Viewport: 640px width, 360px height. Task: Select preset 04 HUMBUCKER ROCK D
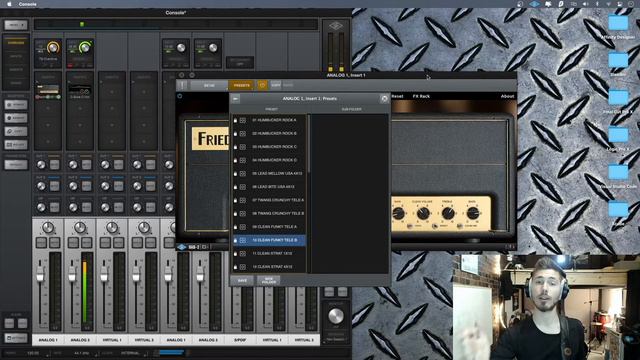click(269, 160)
